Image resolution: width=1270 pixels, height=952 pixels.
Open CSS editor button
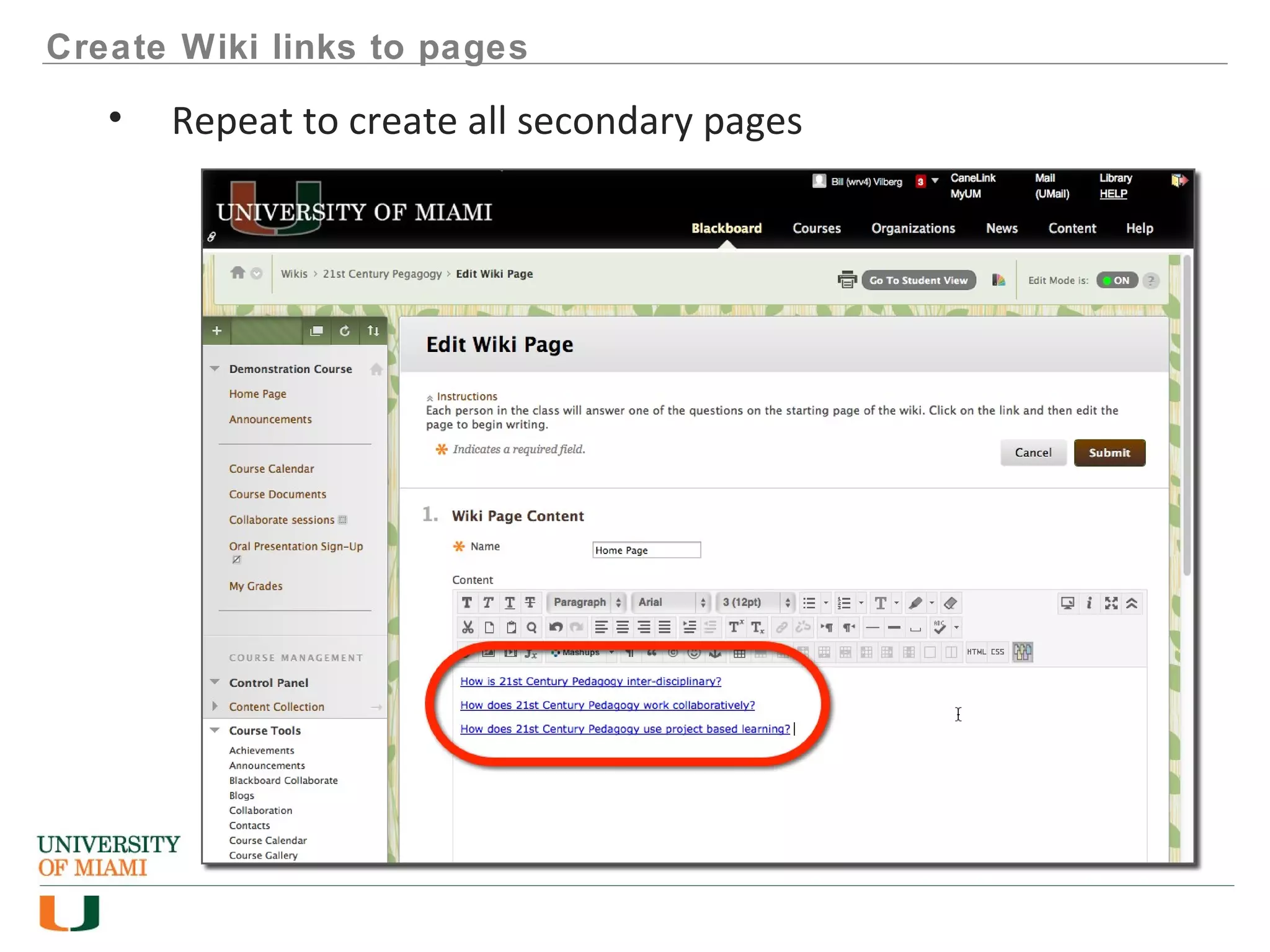click(997, 651)
